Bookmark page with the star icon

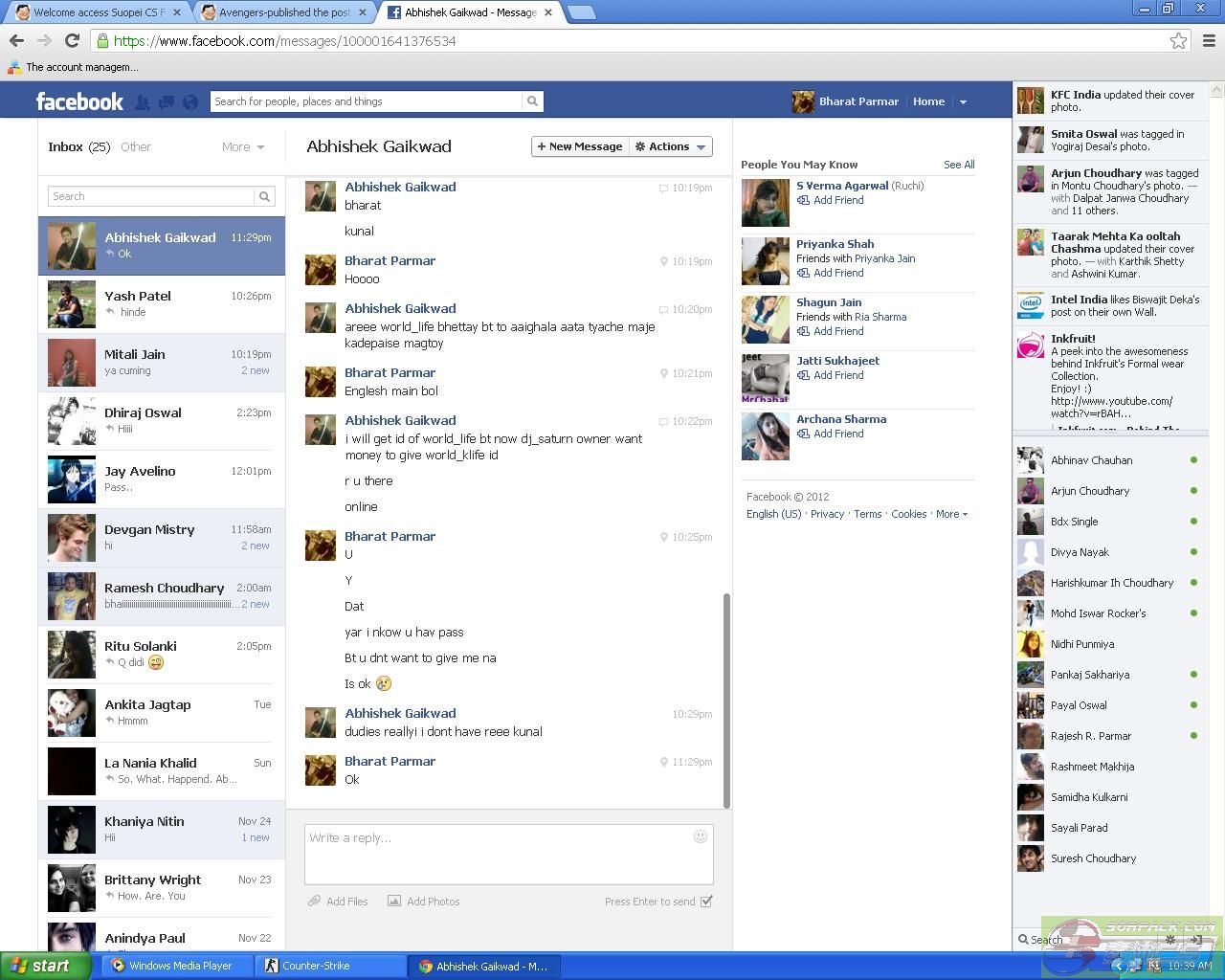tap(1178, 40)
